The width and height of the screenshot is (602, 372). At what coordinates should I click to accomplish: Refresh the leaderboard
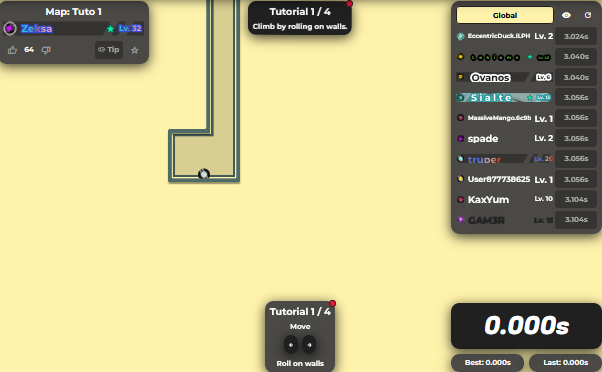[x=587, y=15]
